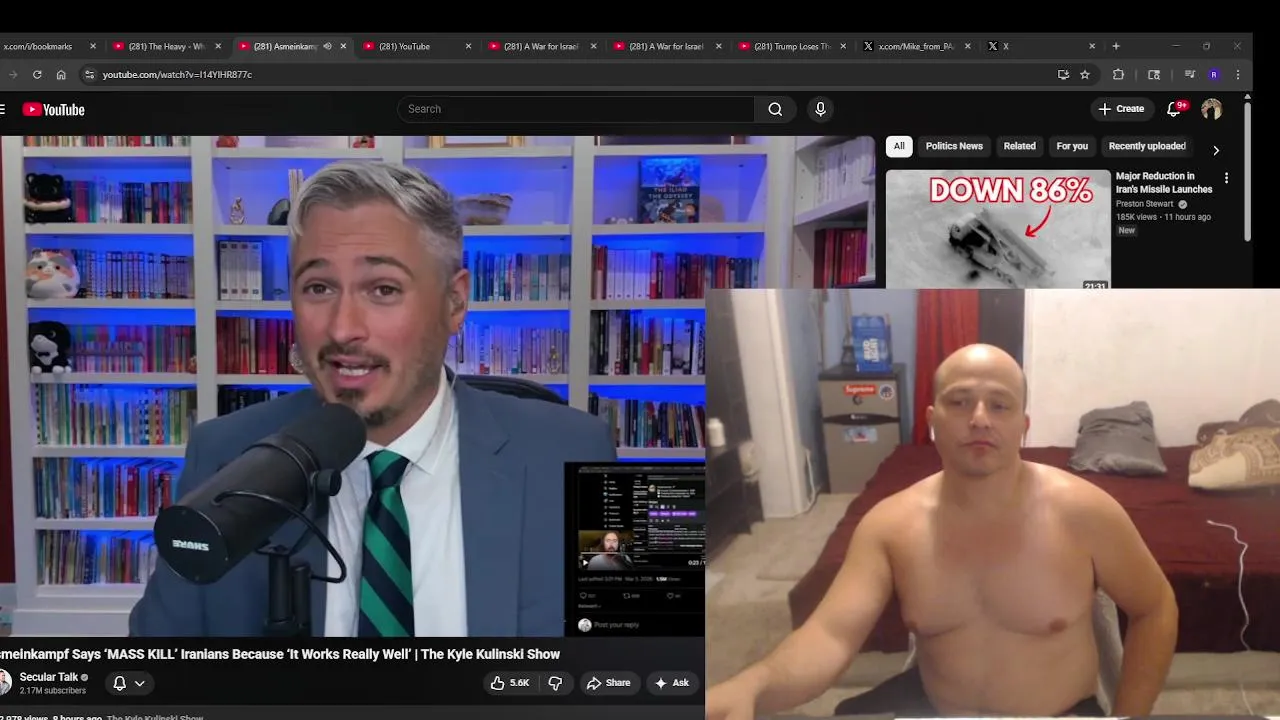This screenshot has width=1280, height=720.
Task: Click the YouTube search input field
Action: click(x=576, y=109)
